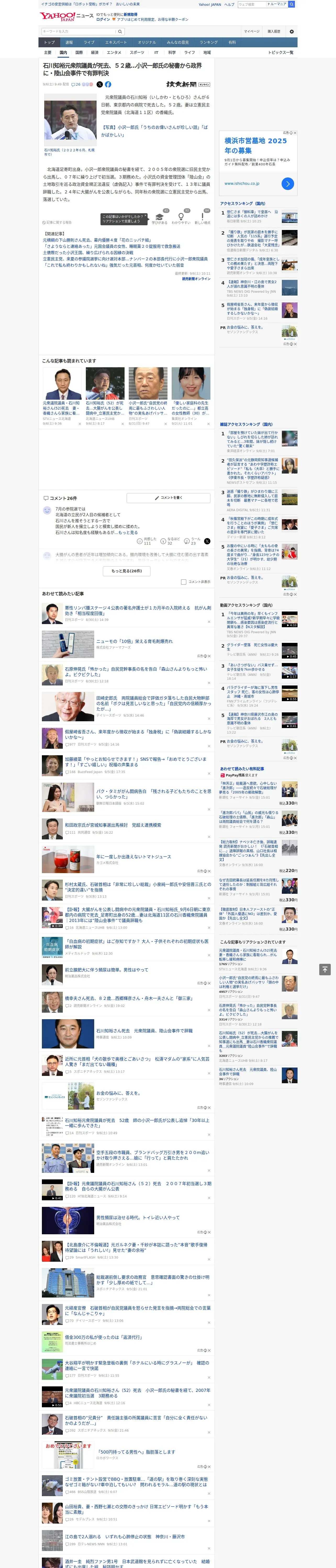Share the article on Facebook
The image size is (336, 1568).
coord(108,85)
